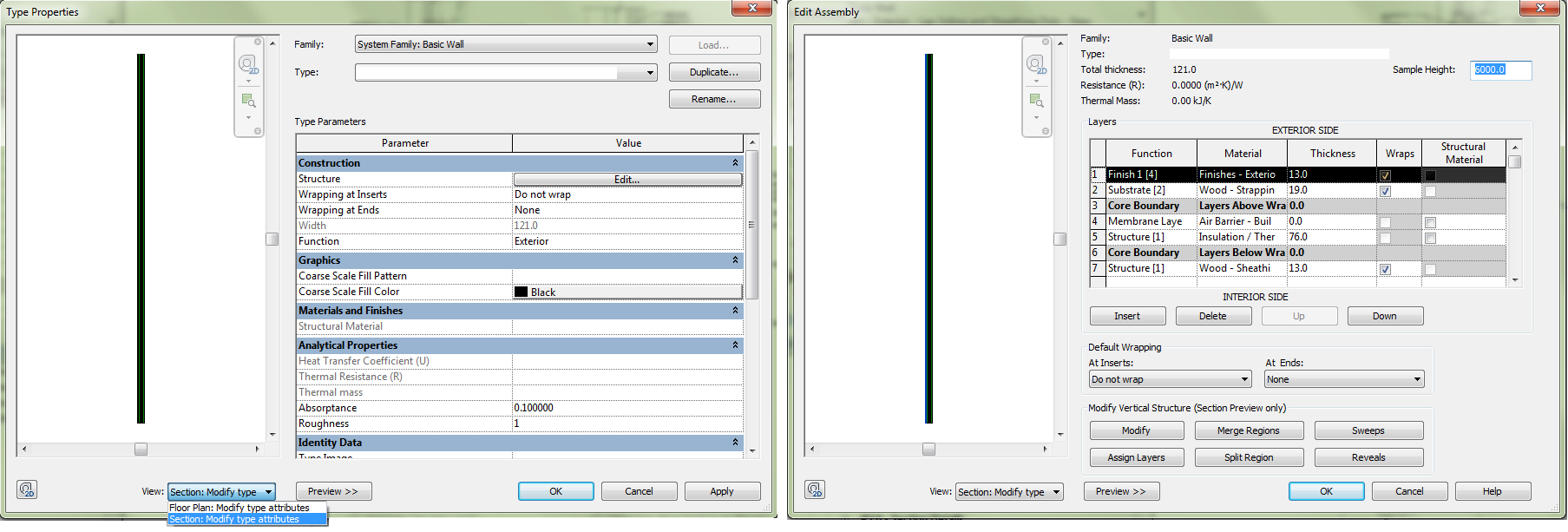This screenshot has width=1568, height=532.
Task: Toggle Wraps checkbox for Insulation / Ther row
Action: [x=1385, y=238]
